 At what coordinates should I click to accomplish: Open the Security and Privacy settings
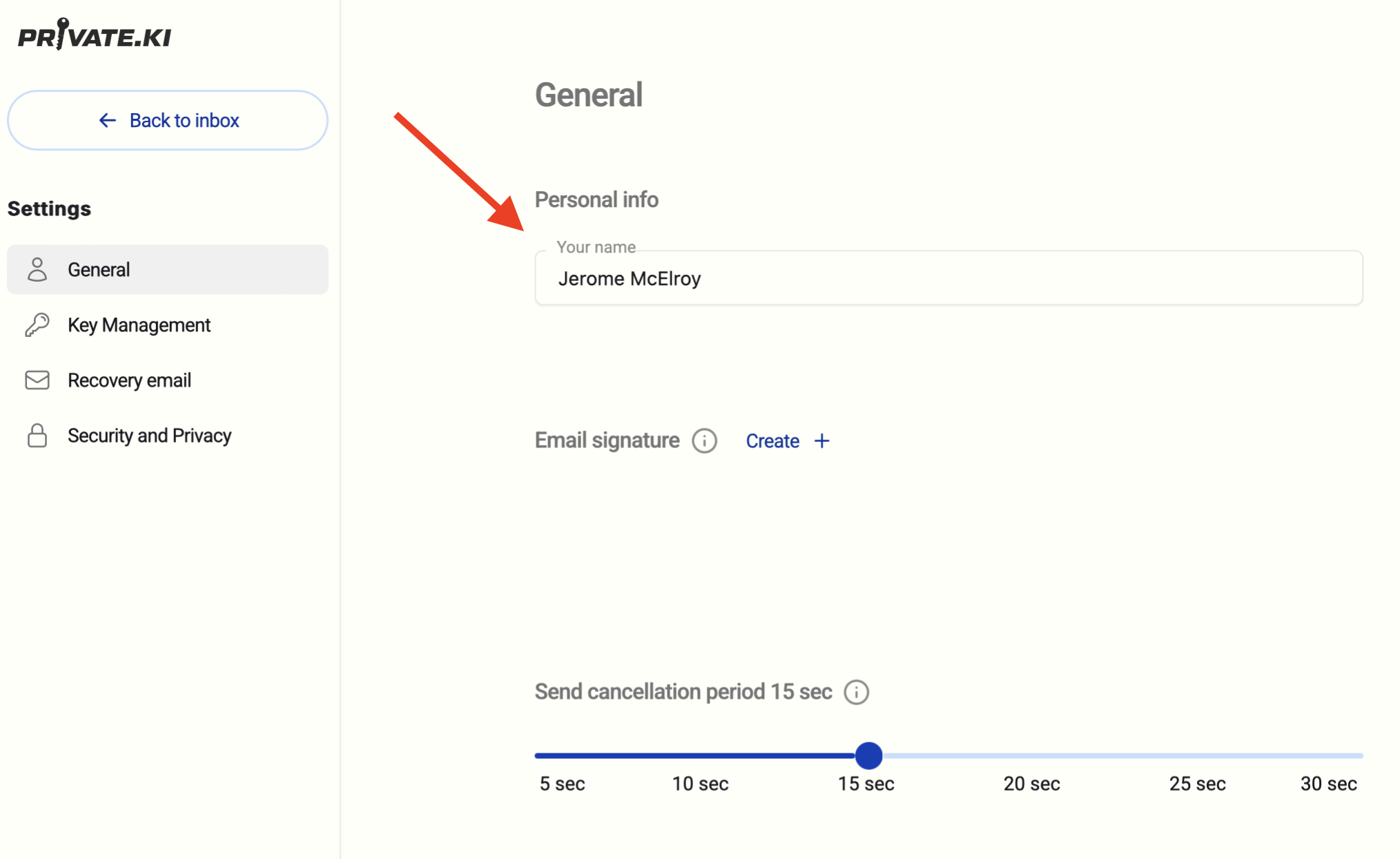[x=149, y=436]
